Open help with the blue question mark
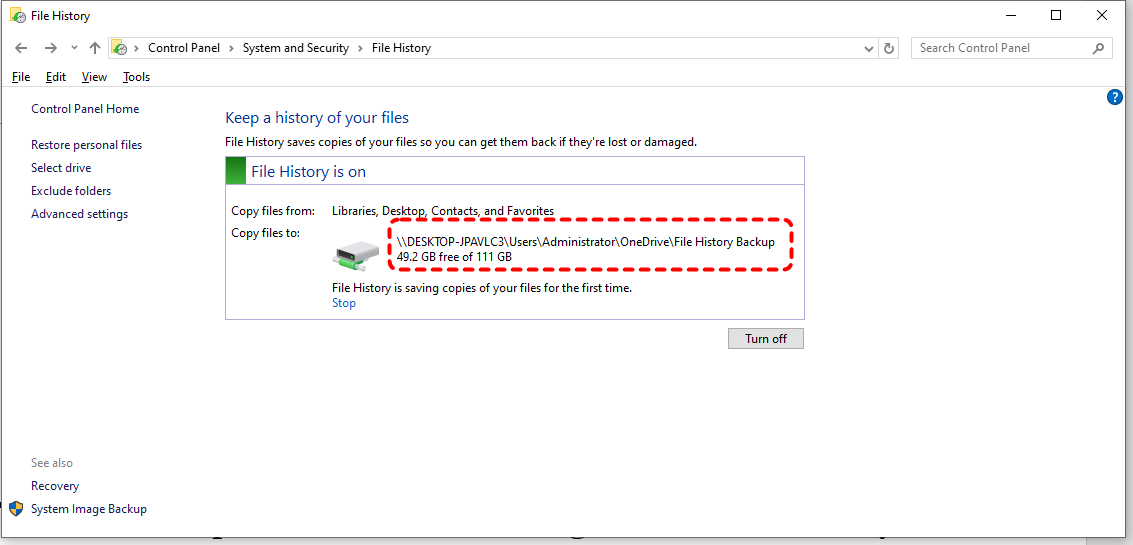The width and height of the screenshot is (1133, 545). click(1115, 98)
